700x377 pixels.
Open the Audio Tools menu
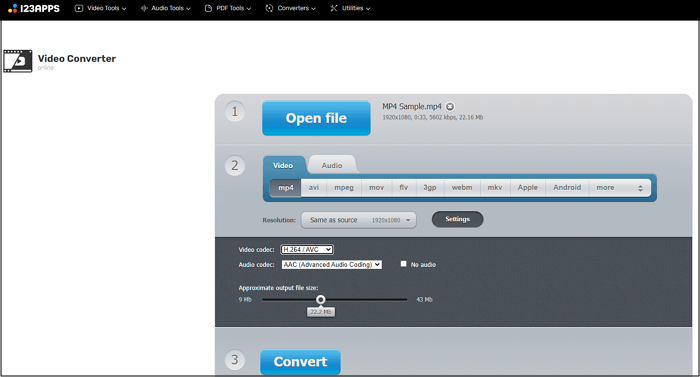pyautogui.click(x=166, y=8)
